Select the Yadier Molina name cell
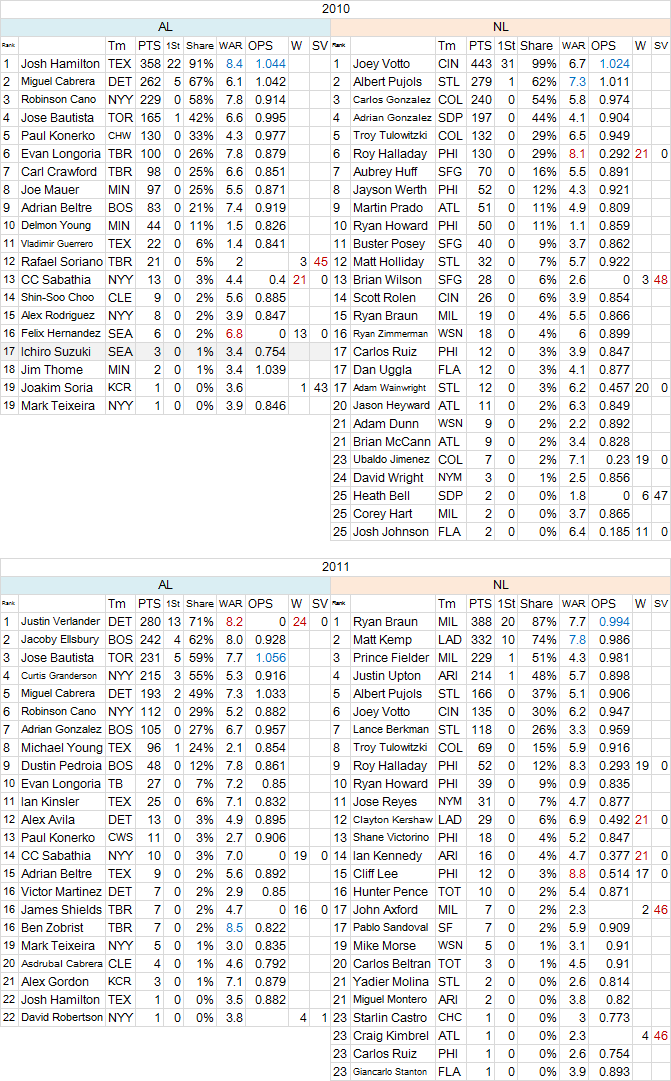This screenshot has width=671, height=1081. click(x=392, y=981)
